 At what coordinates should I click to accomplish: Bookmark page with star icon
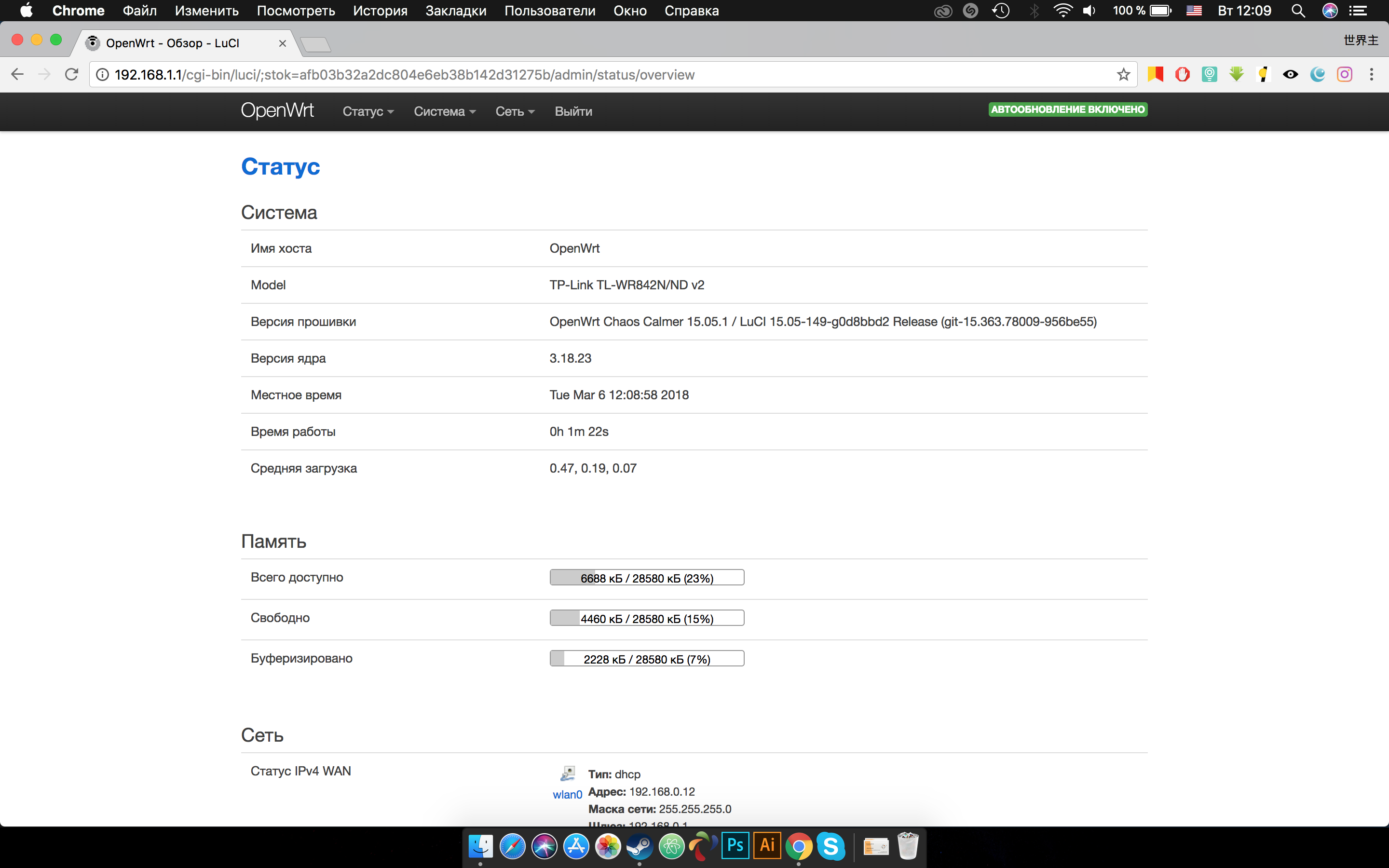pyautogui.click(x=1123, y=75)
